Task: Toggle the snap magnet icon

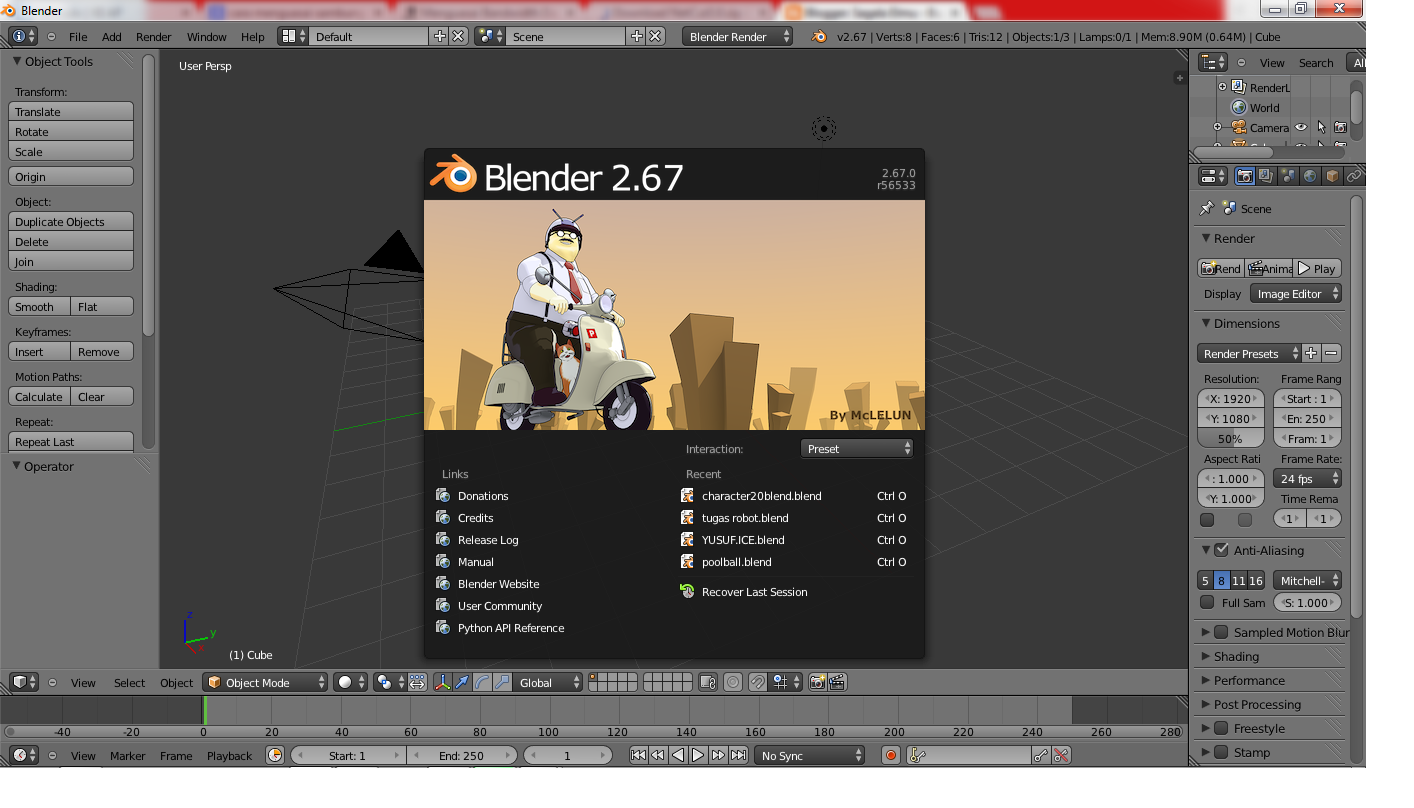Action: pos(758,682)
